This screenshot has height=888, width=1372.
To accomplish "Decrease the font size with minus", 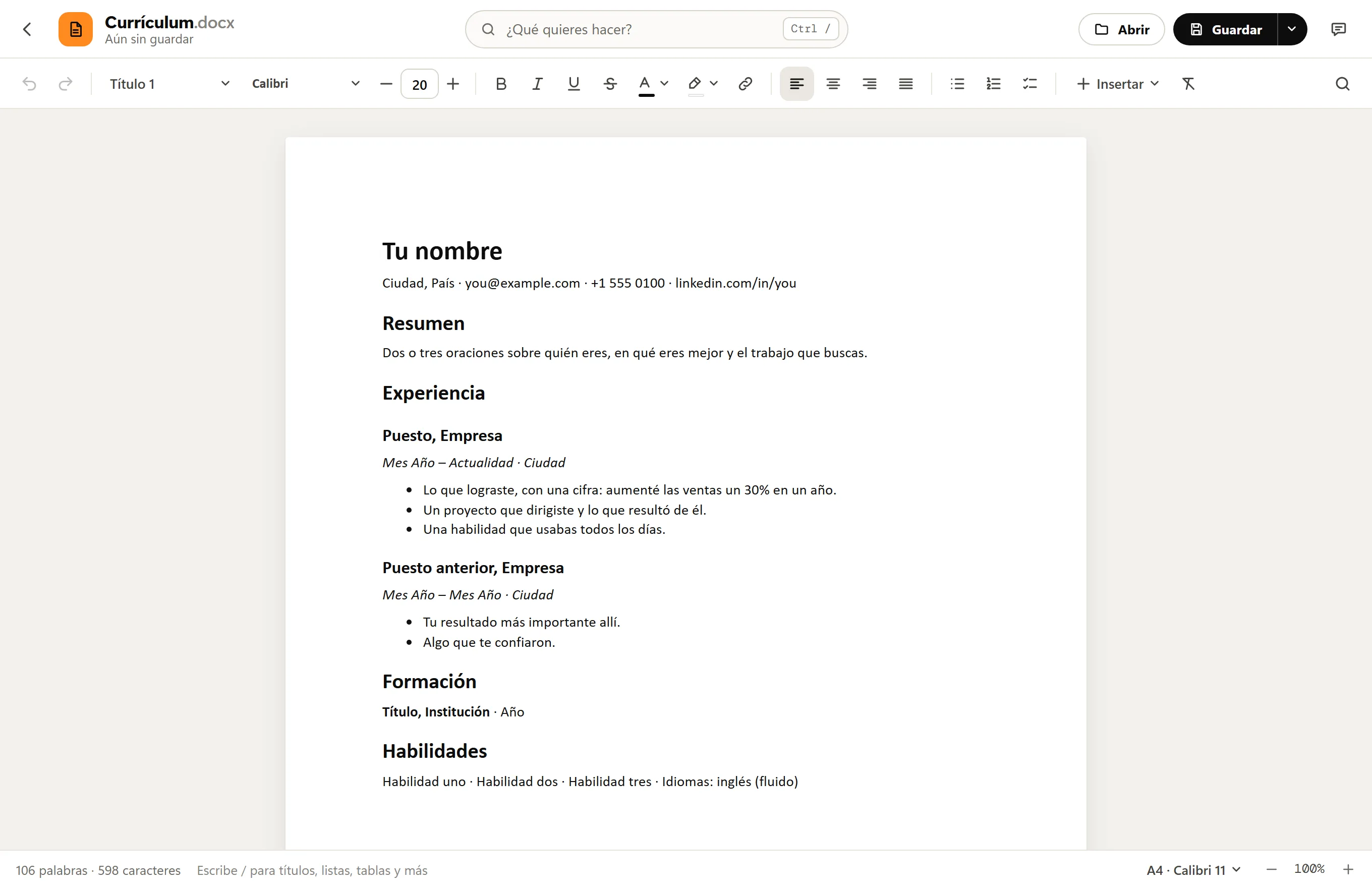I will tap(386, 84).
